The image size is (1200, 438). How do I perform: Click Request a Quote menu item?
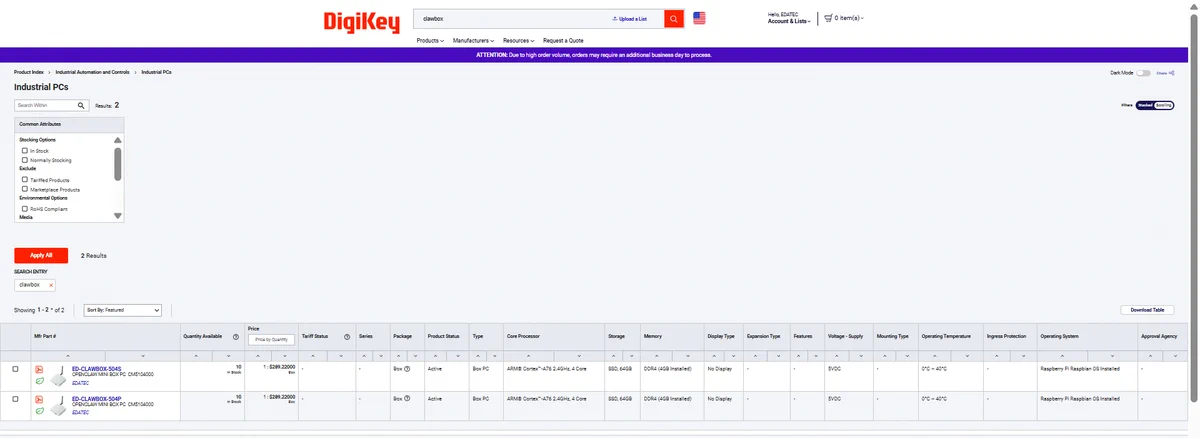tap(563, 40)
